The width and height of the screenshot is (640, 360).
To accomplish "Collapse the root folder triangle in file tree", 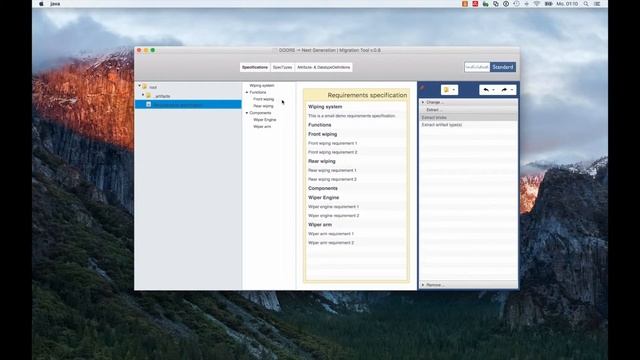I will (x=140, y=86).
